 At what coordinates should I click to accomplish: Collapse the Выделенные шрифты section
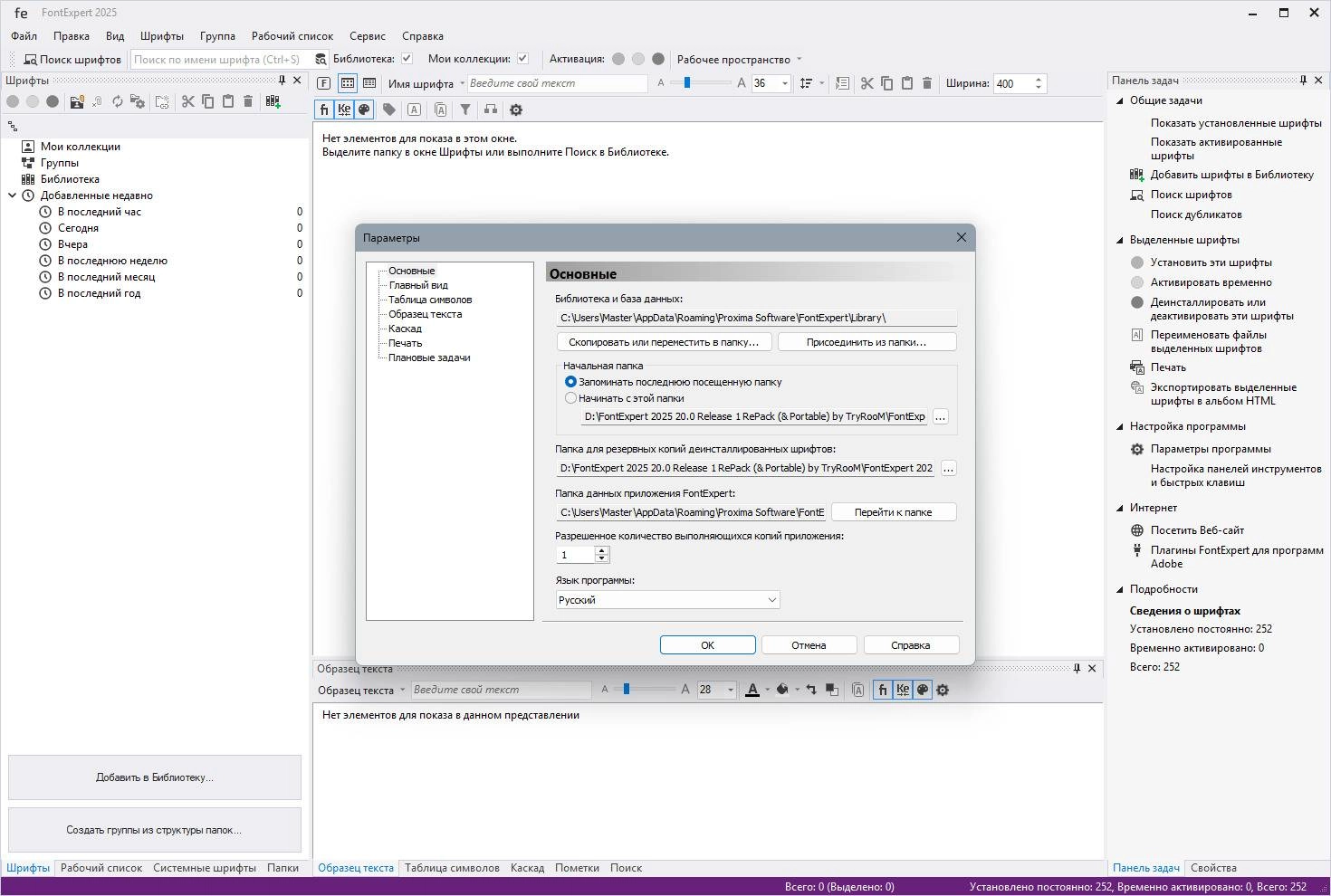1120,240
